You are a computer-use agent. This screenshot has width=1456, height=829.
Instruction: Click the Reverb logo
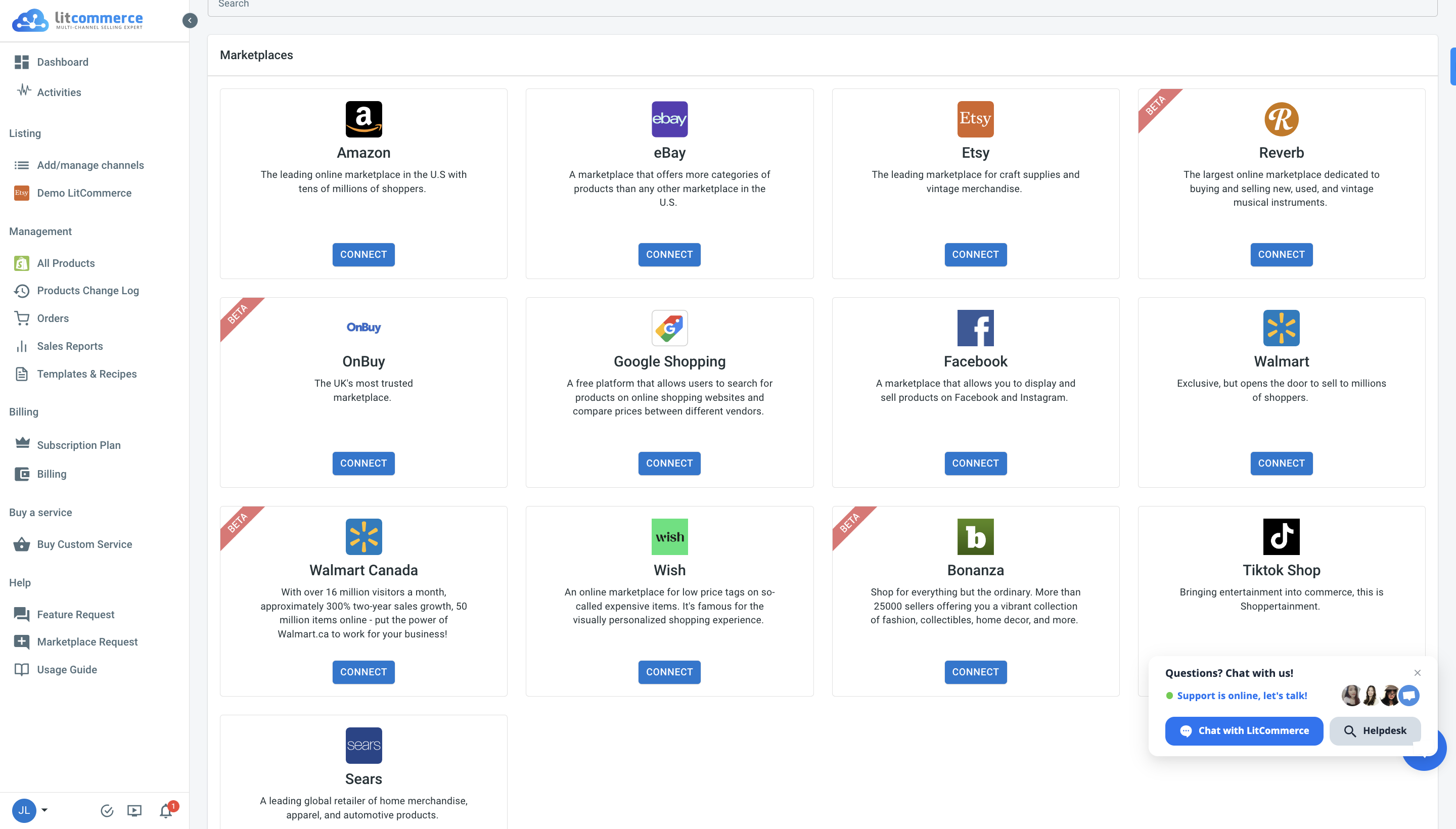1281,119
